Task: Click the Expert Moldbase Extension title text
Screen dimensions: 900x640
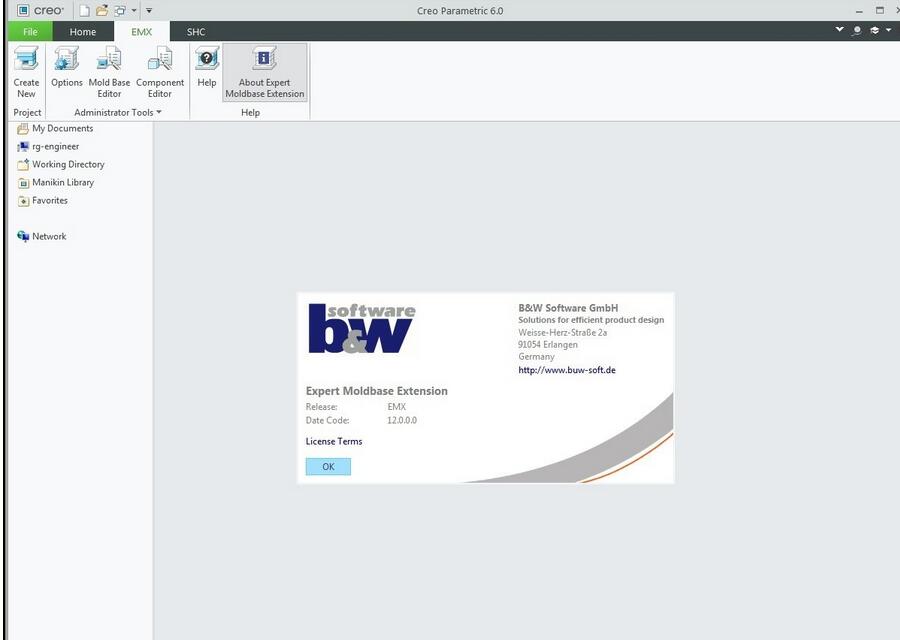Action: coord(377,391)
